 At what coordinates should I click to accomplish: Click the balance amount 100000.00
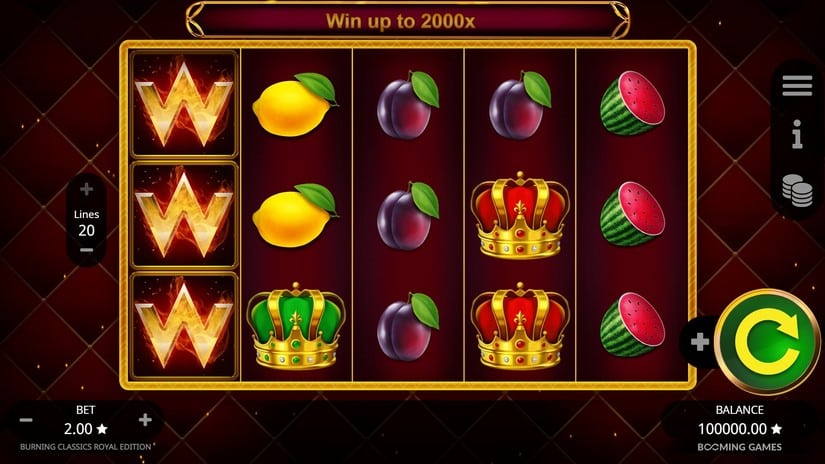coord(732,429)
